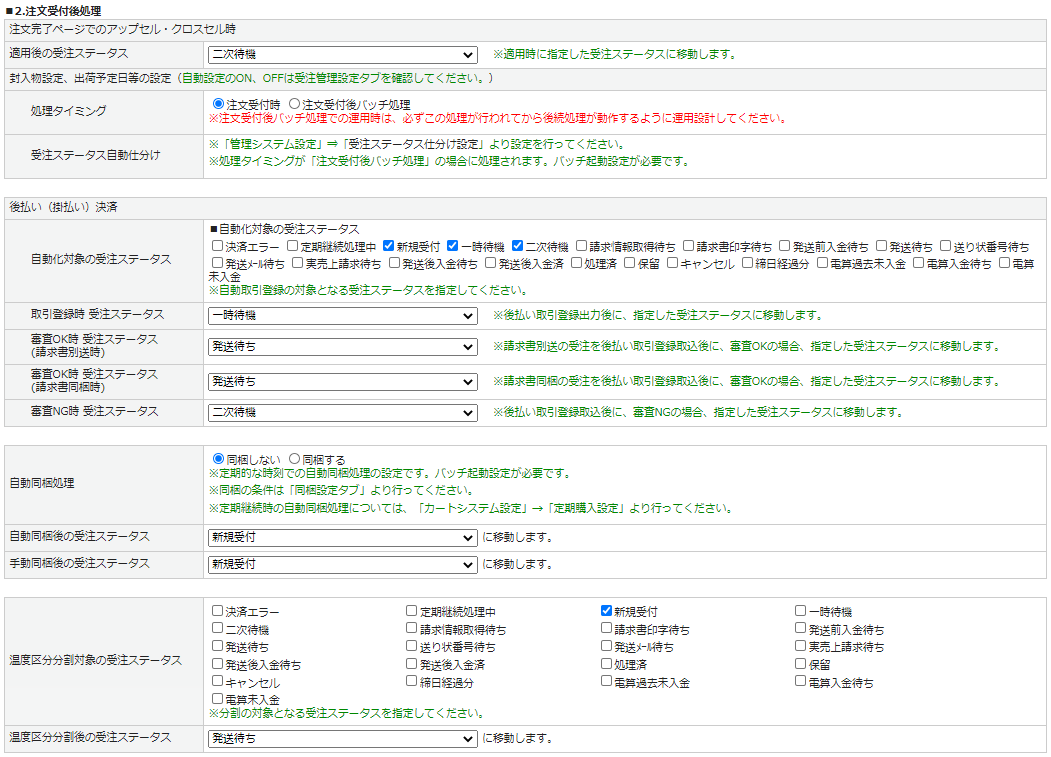Screen dimensions: 1051x757
Task: Check 電算入金待ち in 温度区分分割対象の受注ステータス
Action: [801, 682]
